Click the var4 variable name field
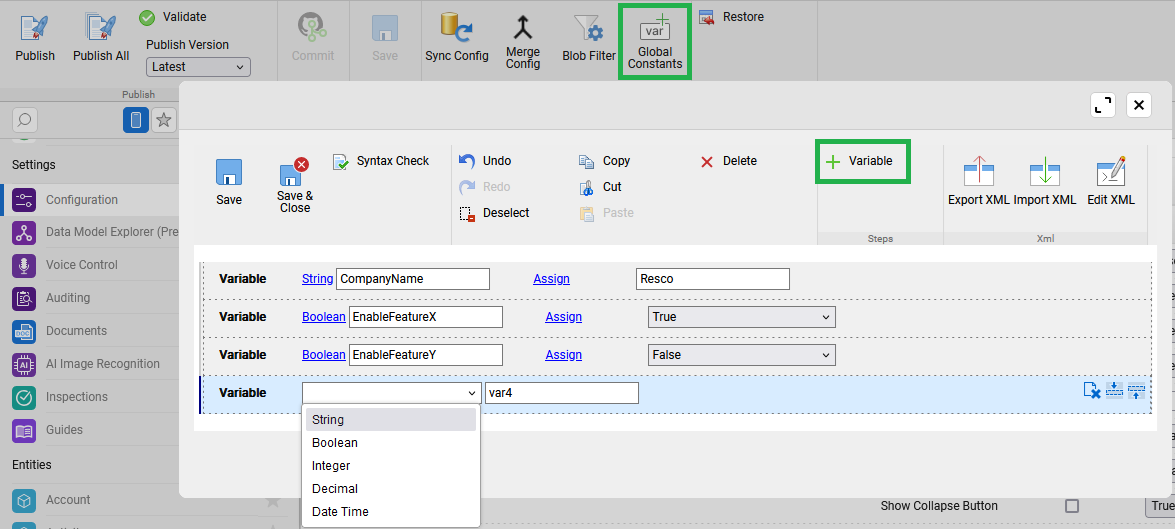Image resolution: width=1175 pixels, height=529 pixels. pyautogui.click(x=560, y=393)
